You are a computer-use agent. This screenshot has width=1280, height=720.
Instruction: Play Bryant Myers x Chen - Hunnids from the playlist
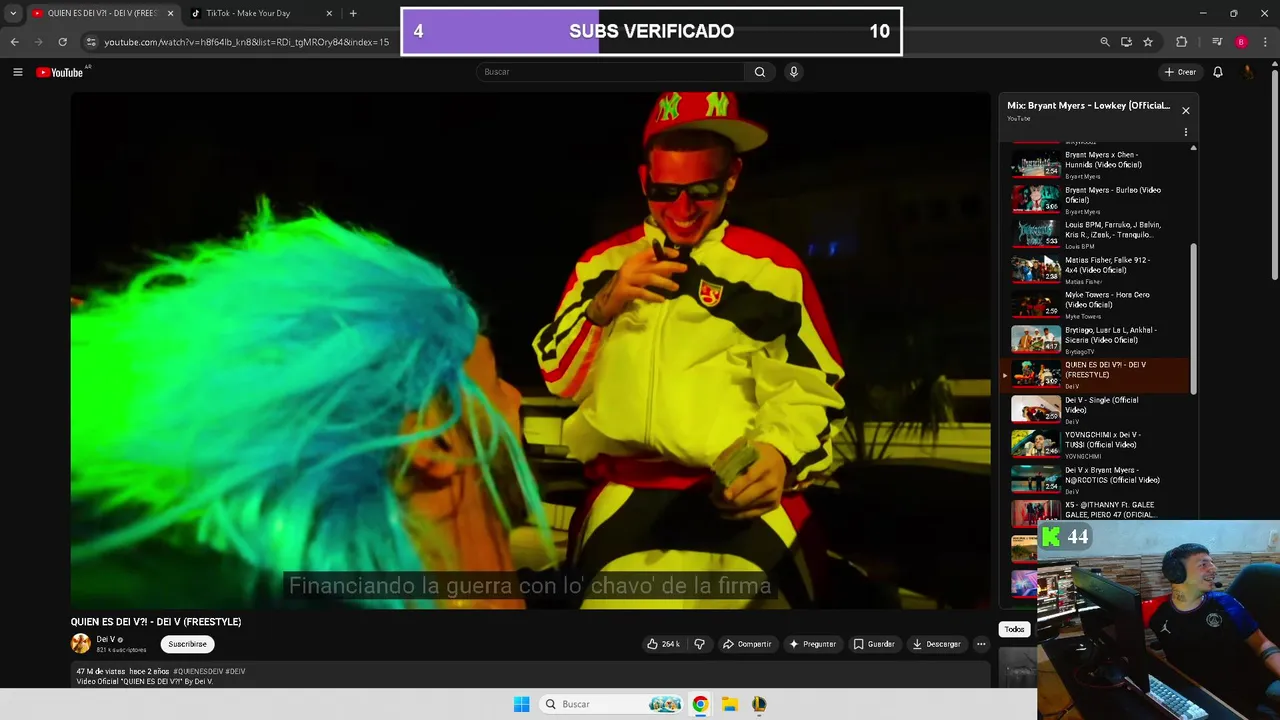point(1096,165)
